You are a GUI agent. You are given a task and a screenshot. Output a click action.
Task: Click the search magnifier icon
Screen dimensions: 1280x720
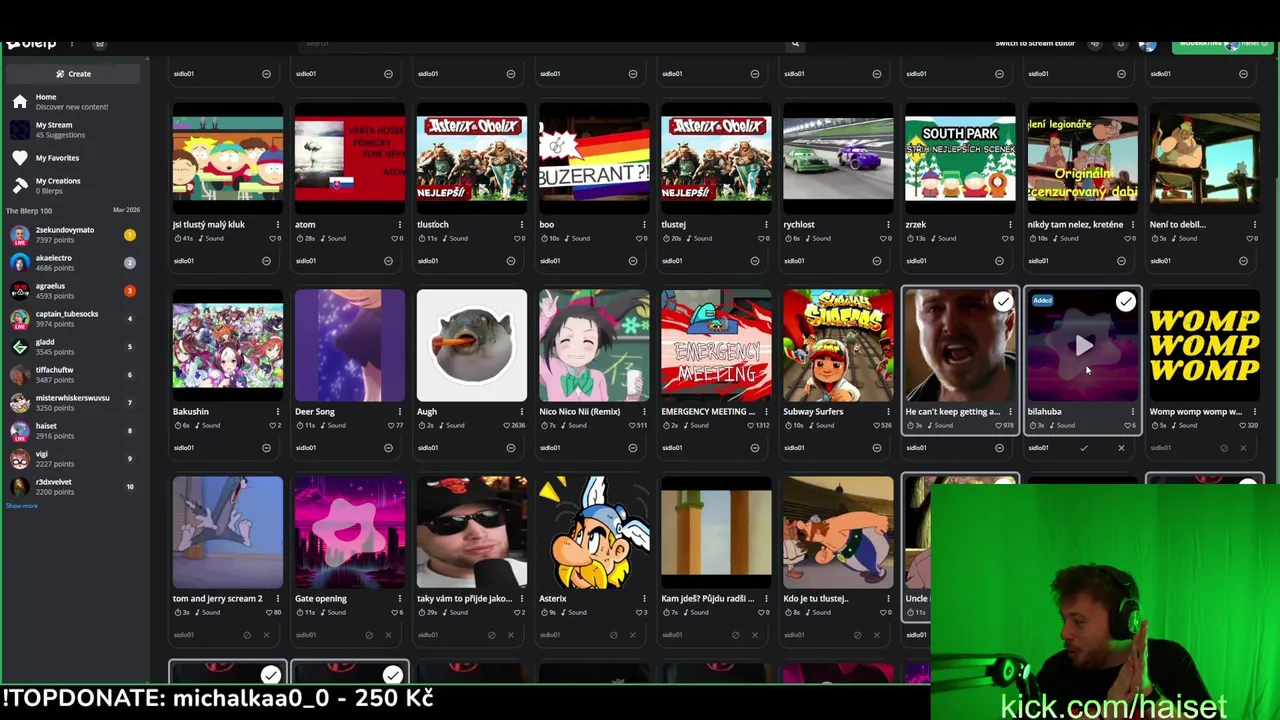click(x=795, y=43)
